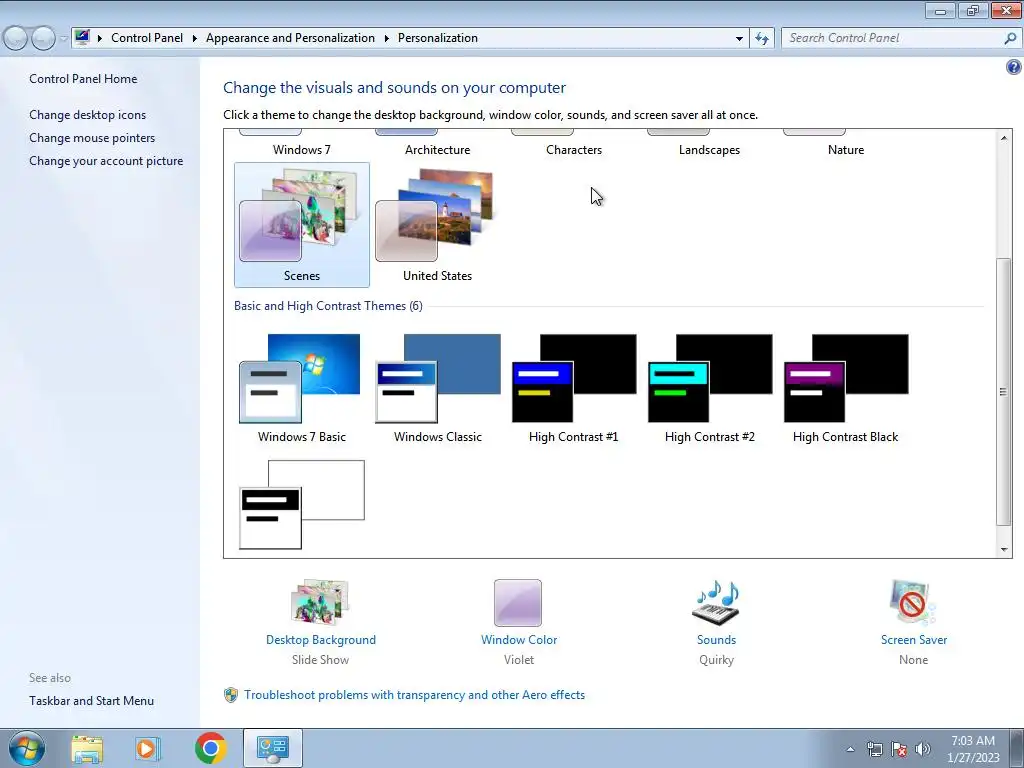Open Change mouse pointers link
Viewport: 1024px width, 768px height.
click(x=92, y=138)
